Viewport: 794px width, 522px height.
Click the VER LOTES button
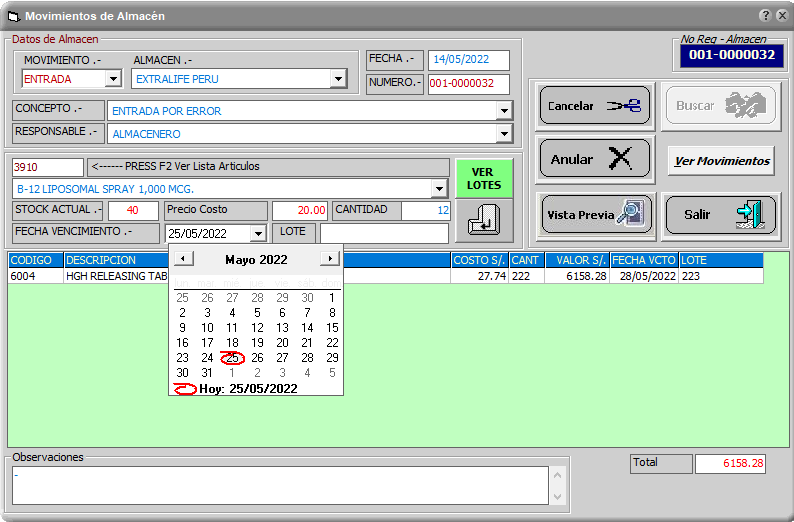pyautogui.click(x=483, y=179)
